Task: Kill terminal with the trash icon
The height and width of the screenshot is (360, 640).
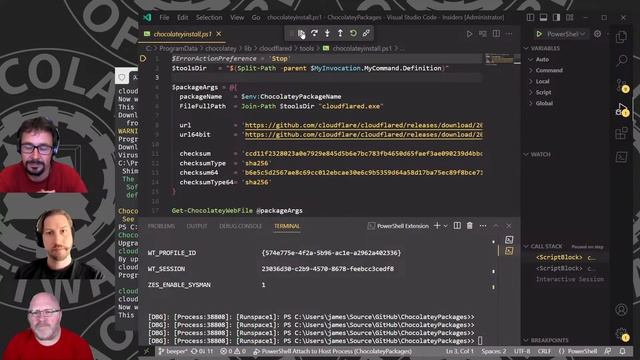Action: (x=470, y=226)
